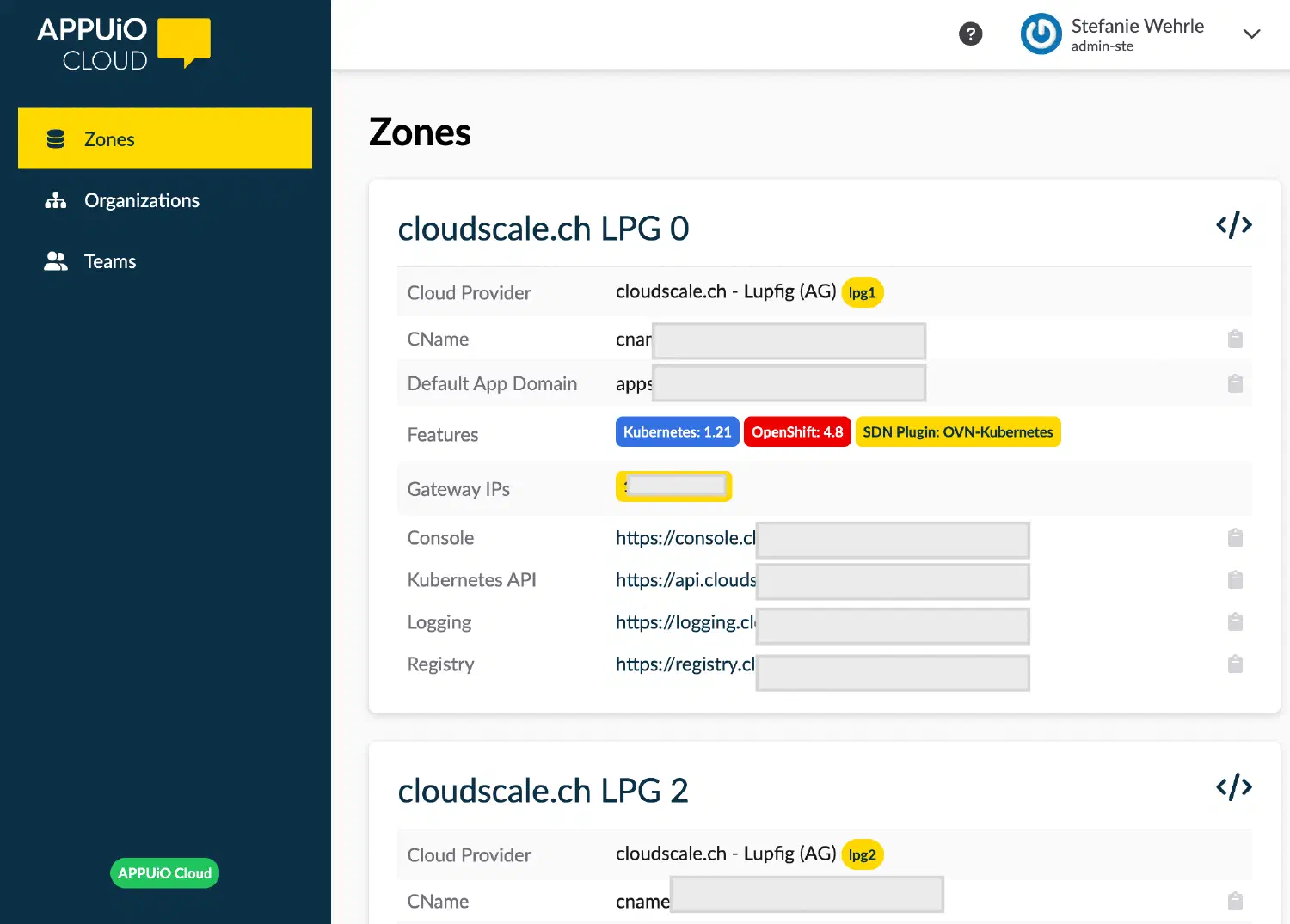Screen dimensions: 1290x924
Task: Open JSON view for cloudscale.ch LPG 2
Action: click(x=1234, y=786)
